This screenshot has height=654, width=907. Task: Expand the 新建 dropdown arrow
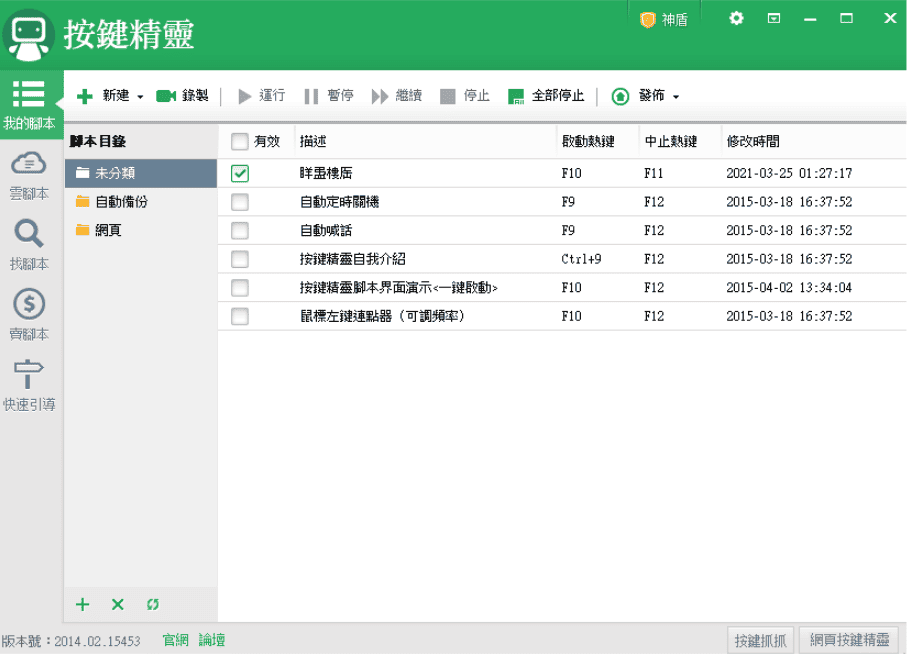[140, 97]
